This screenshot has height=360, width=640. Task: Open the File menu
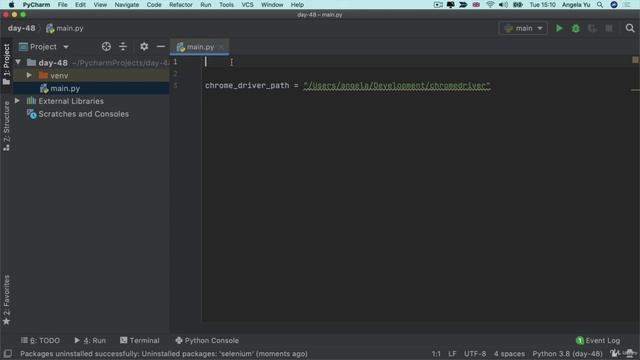pyautogui.click(x=62, y=4)
